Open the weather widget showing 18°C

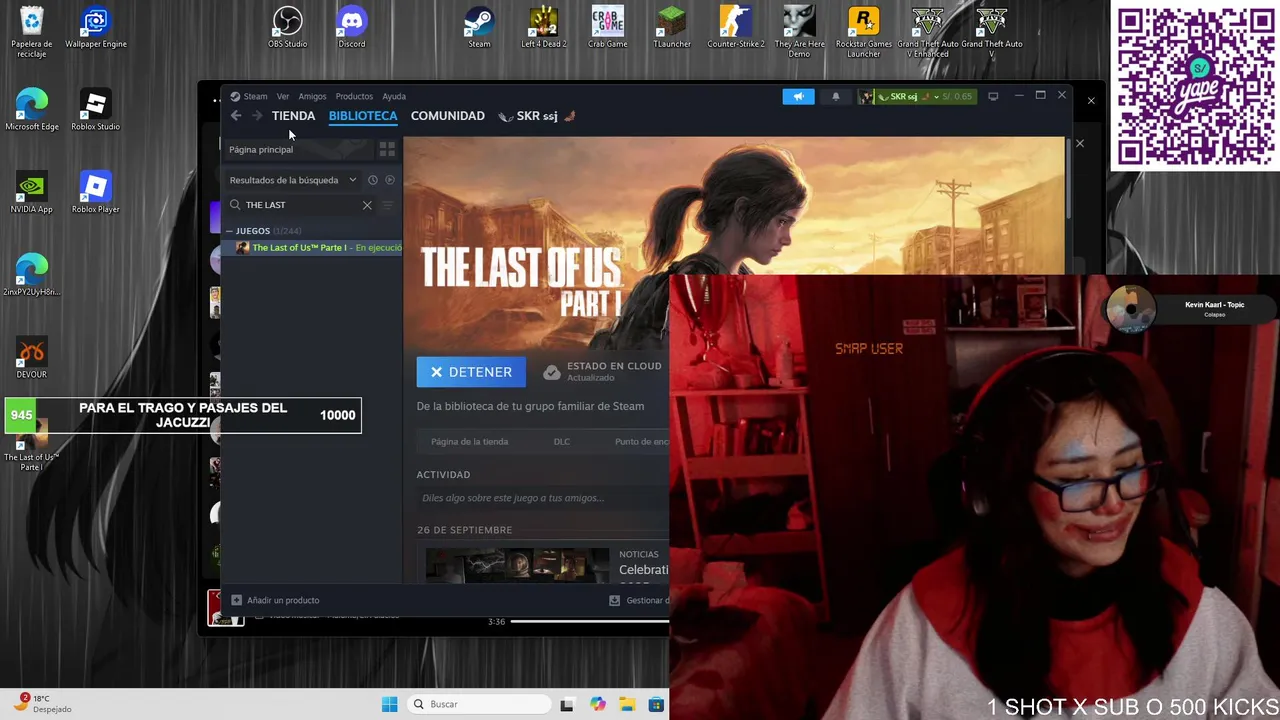(x=42, y=704)
